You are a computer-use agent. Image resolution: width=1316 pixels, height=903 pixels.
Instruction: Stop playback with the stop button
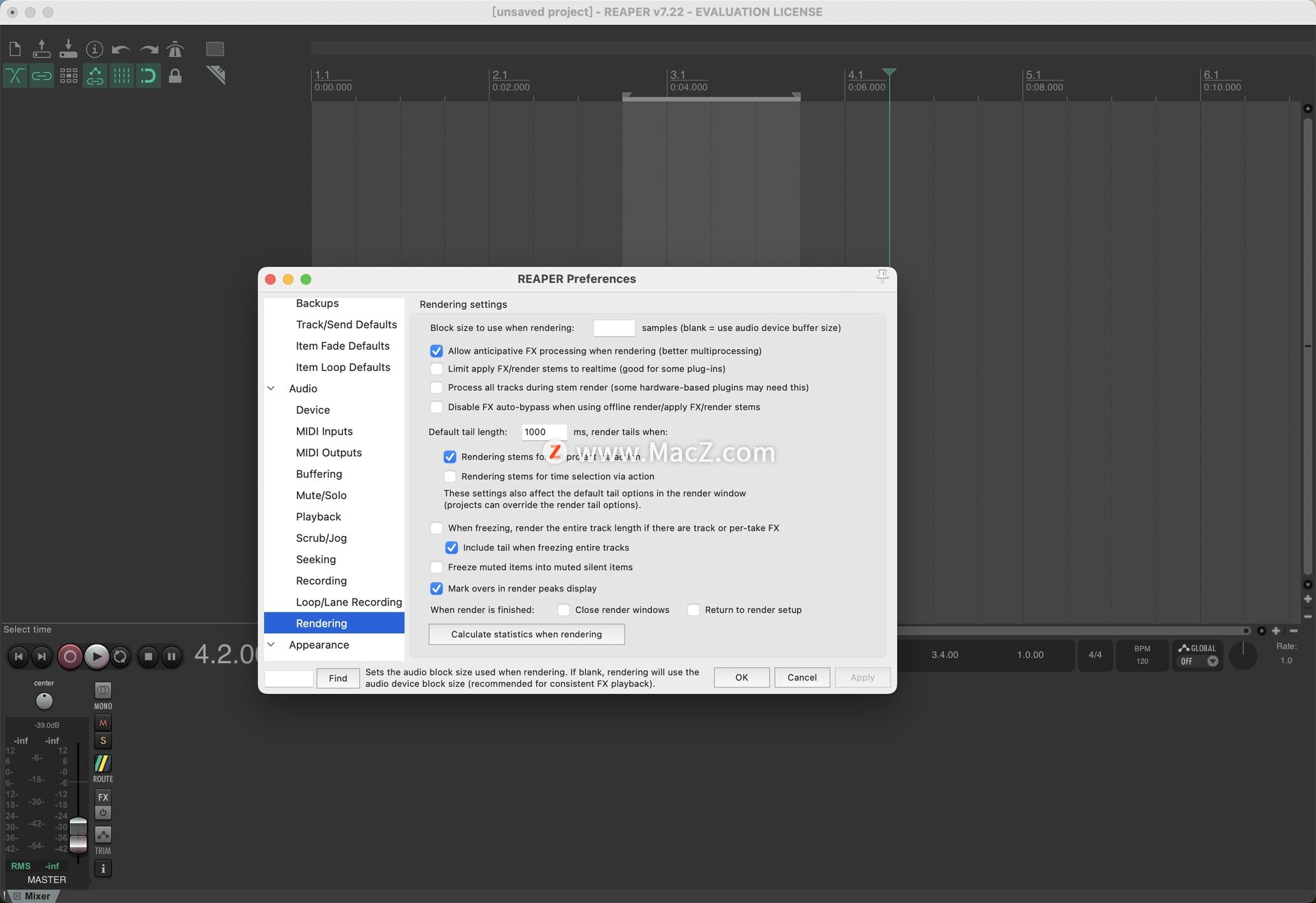coord(148,656)
